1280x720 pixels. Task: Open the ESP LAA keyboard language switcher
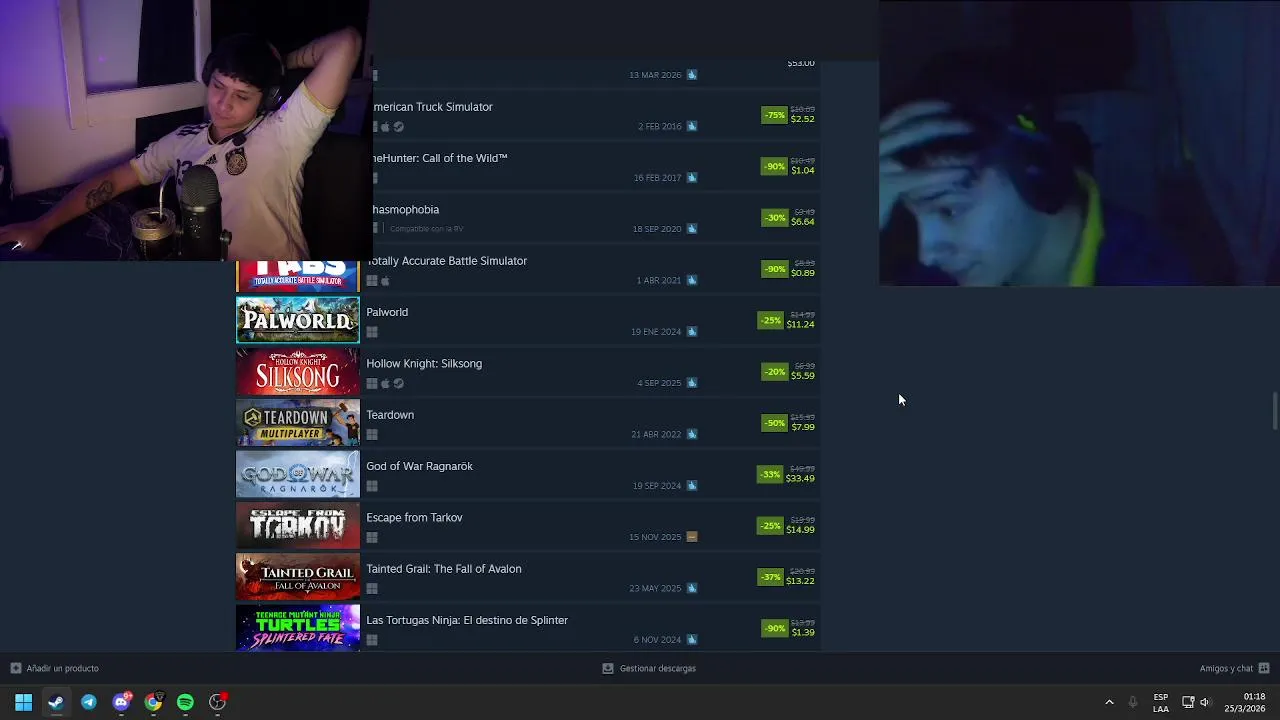(x=1160, y=703)
